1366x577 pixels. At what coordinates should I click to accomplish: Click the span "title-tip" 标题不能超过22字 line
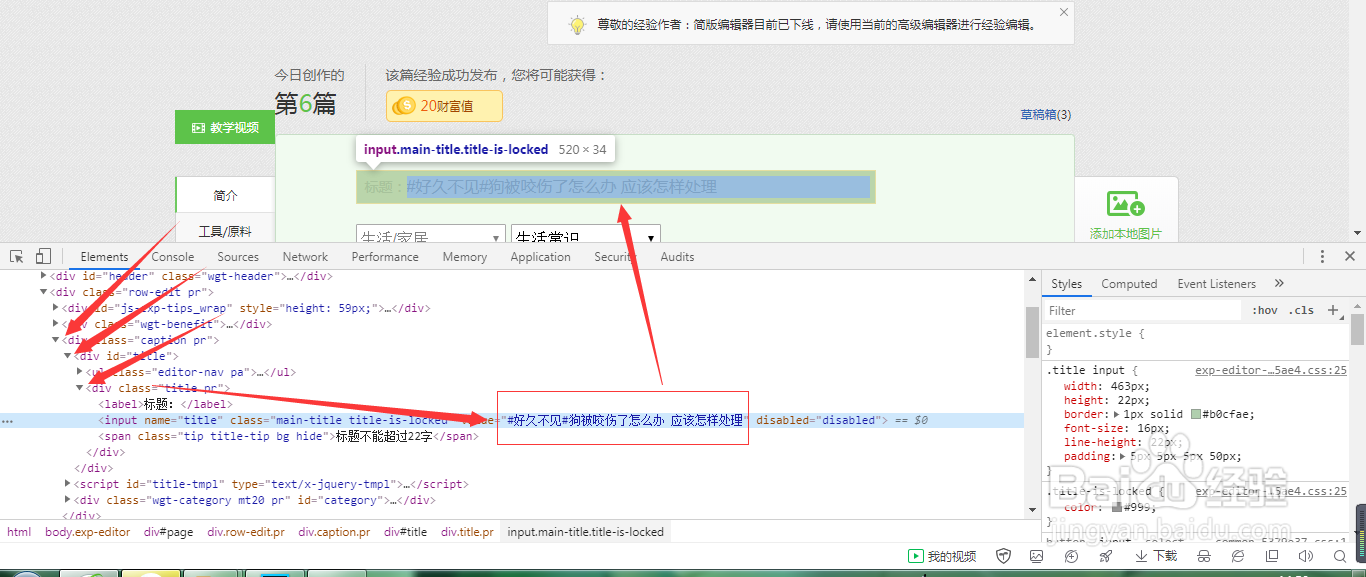coord(288,436)
